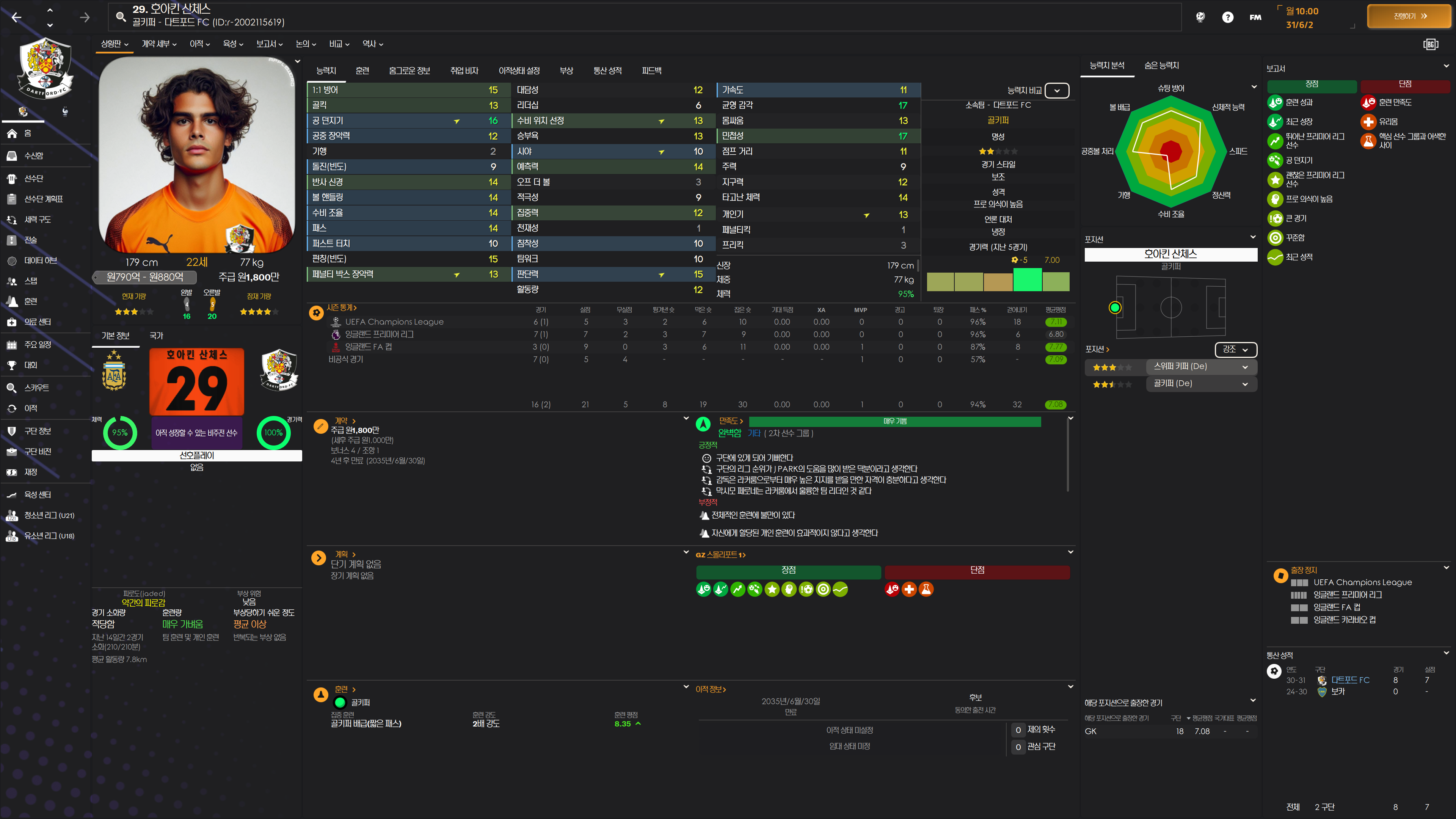Expand the 보고서 panel chevron
This screenshot has height=819, width=1456.
(1446, 66)
